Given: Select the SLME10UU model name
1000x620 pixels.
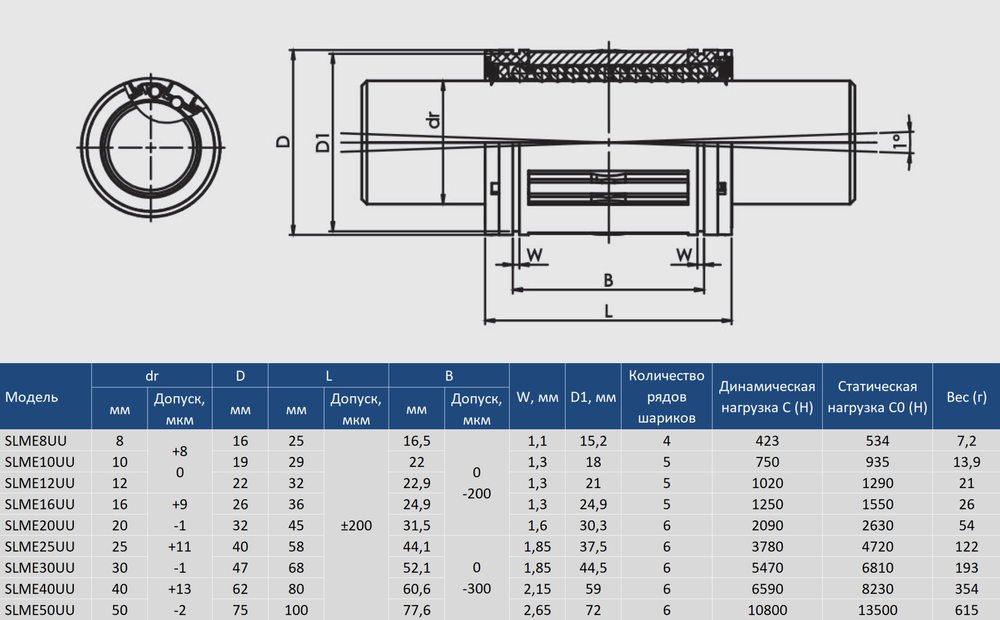Looking at the screenshot, I should point(39,462).
